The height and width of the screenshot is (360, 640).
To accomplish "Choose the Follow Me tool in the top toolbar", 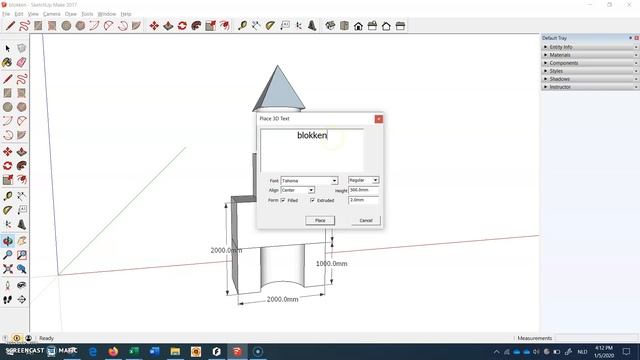I will [x=196, y=26].
